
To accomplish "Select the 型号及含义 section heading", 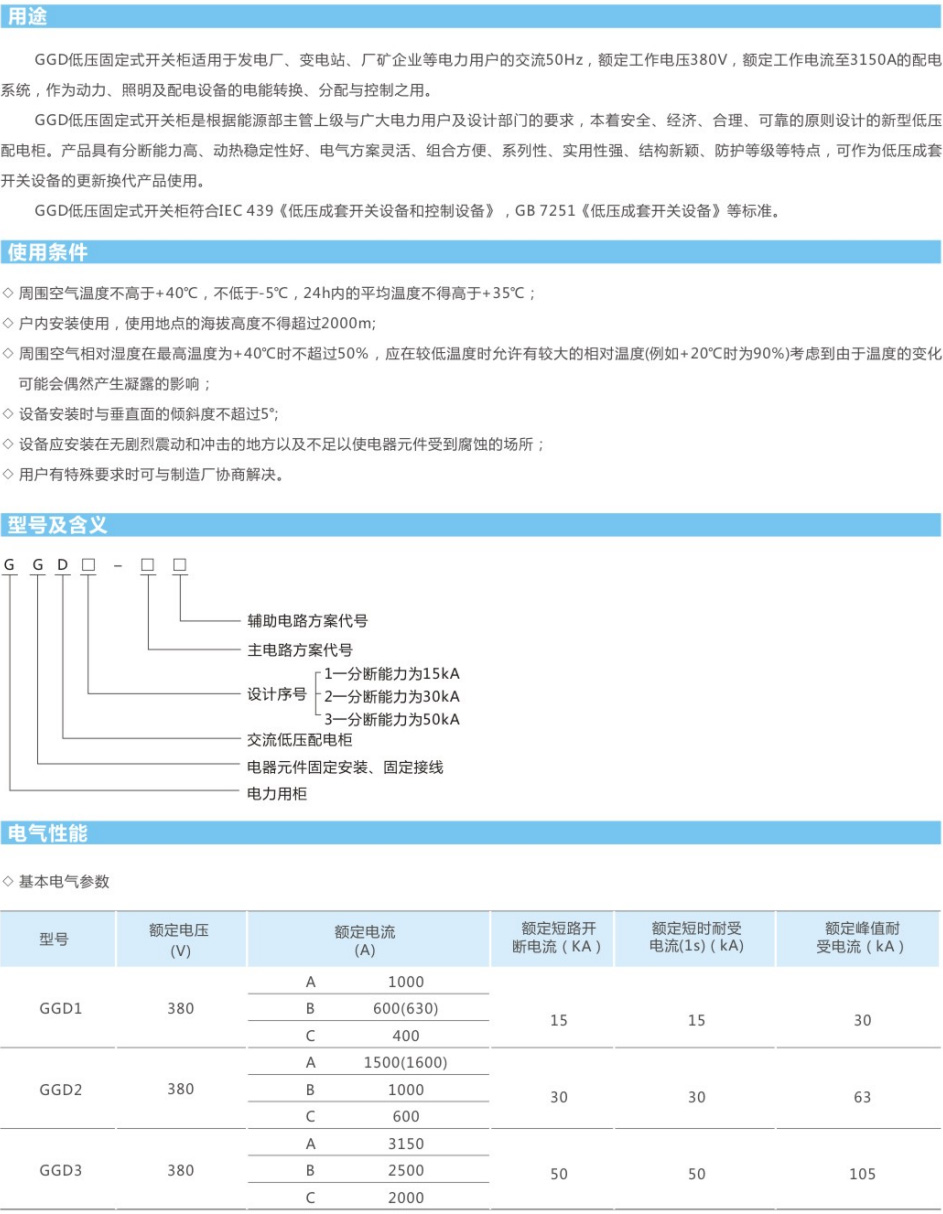I will tap(57, 525).
